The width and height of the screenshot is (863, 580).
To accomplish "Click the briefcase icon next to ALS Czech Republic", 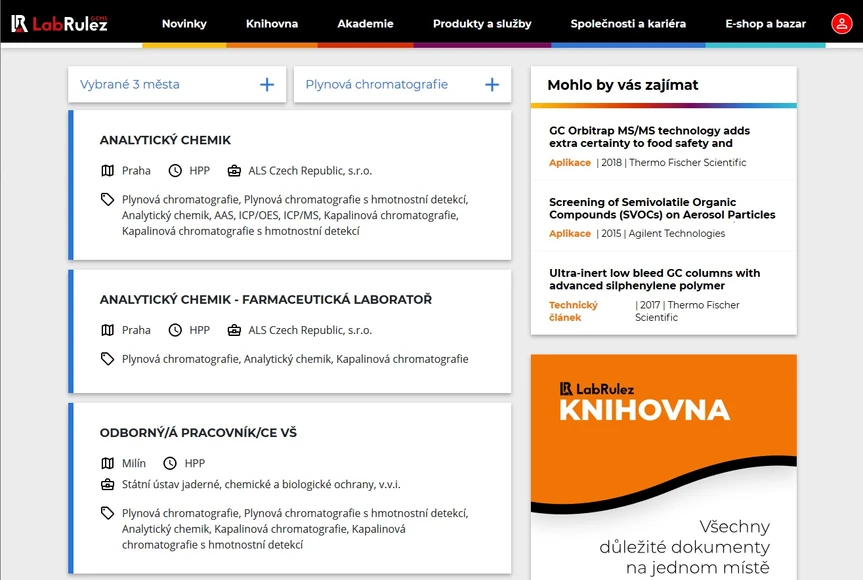I will [234, 170].
